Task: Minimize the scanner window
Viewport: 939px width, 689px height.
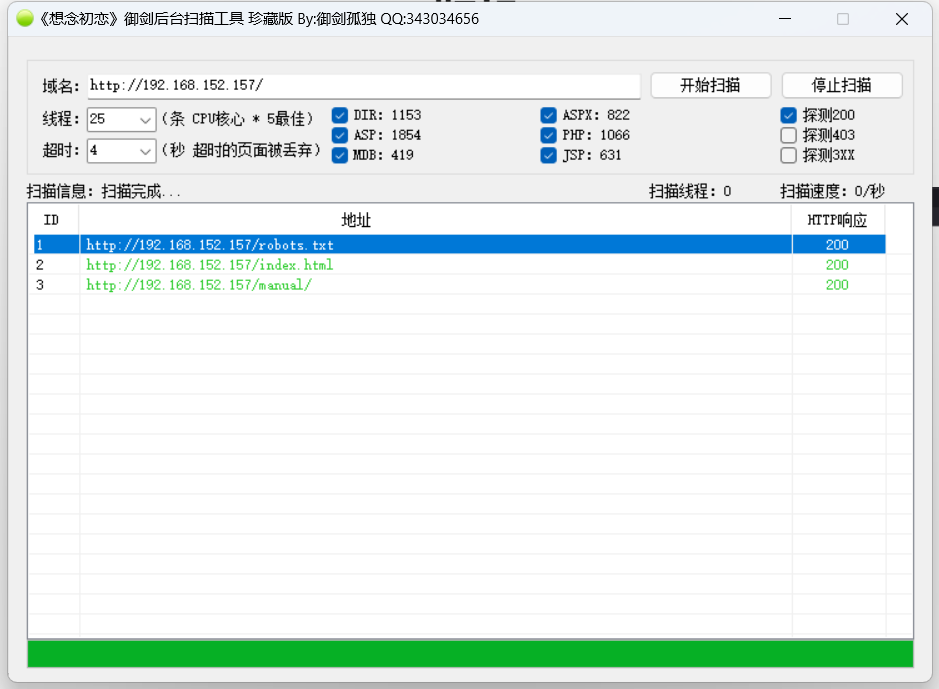Action: click(x=785, y=19)
